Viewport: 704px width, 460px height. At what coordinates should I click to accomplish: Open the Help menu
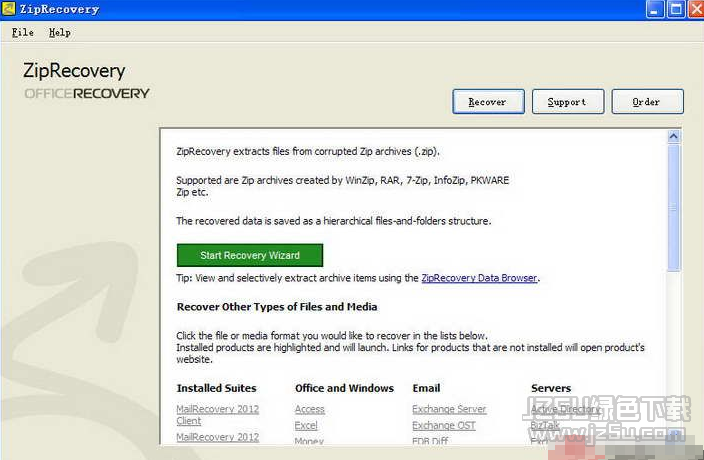point(60,32)
